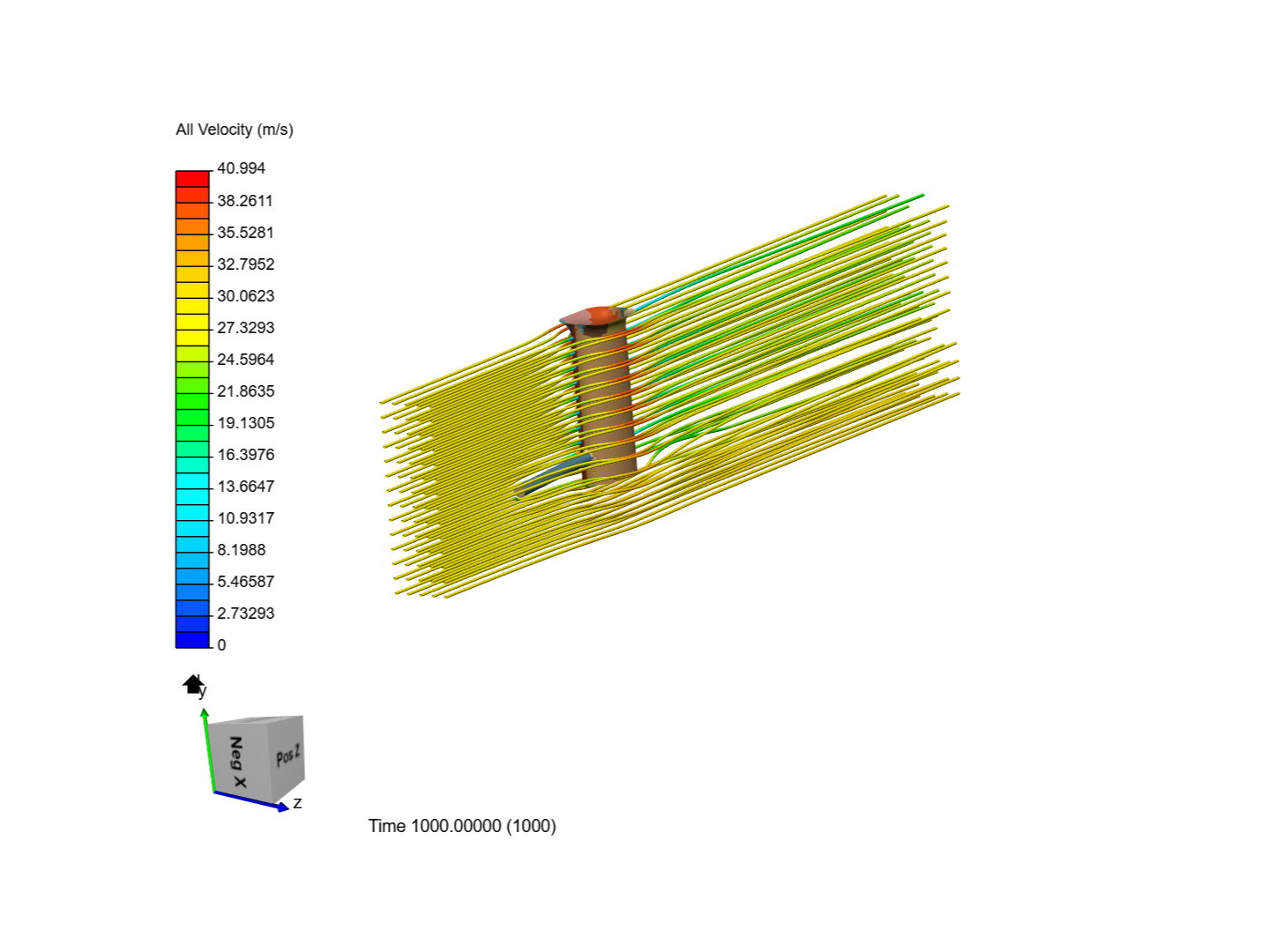Click the legend value 13.6647
The image size is (1270, 952).
(245, 487)
